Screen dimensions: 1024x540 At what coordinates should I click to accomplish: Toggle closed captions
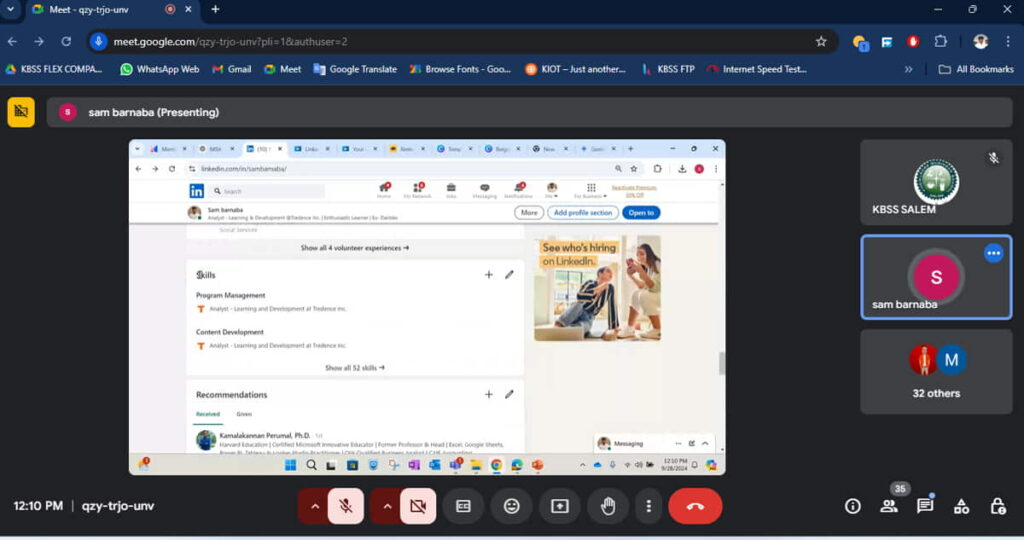click(x=463, y=506)
